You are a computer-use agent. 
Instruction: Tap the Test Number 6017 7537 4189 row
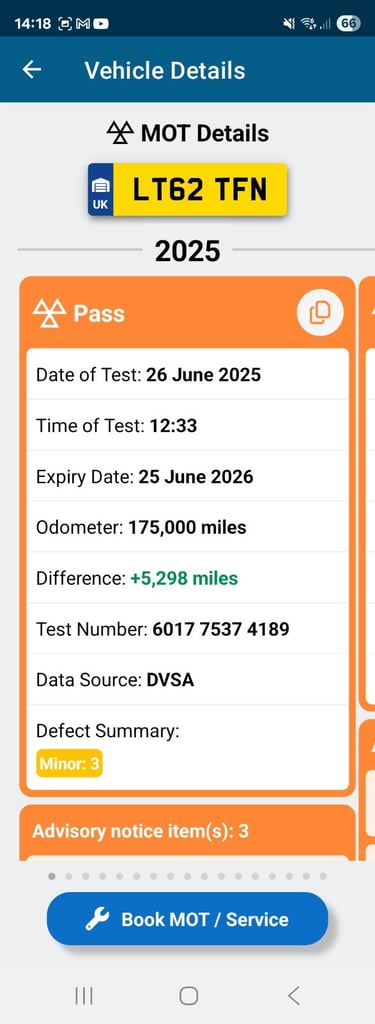tap(187, 629)
